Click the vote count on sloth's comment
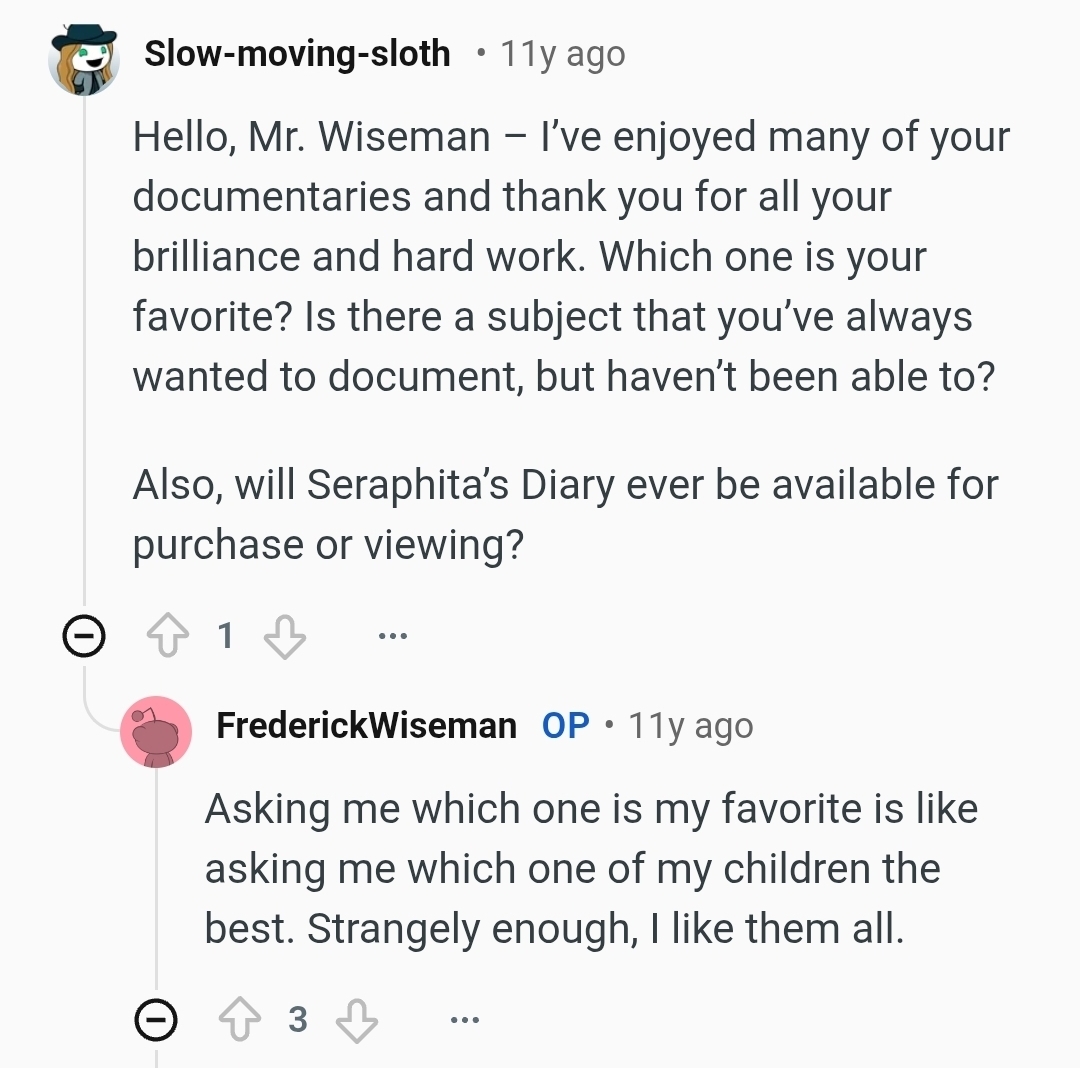The image size is (1080, 1068). pos(225,635)
